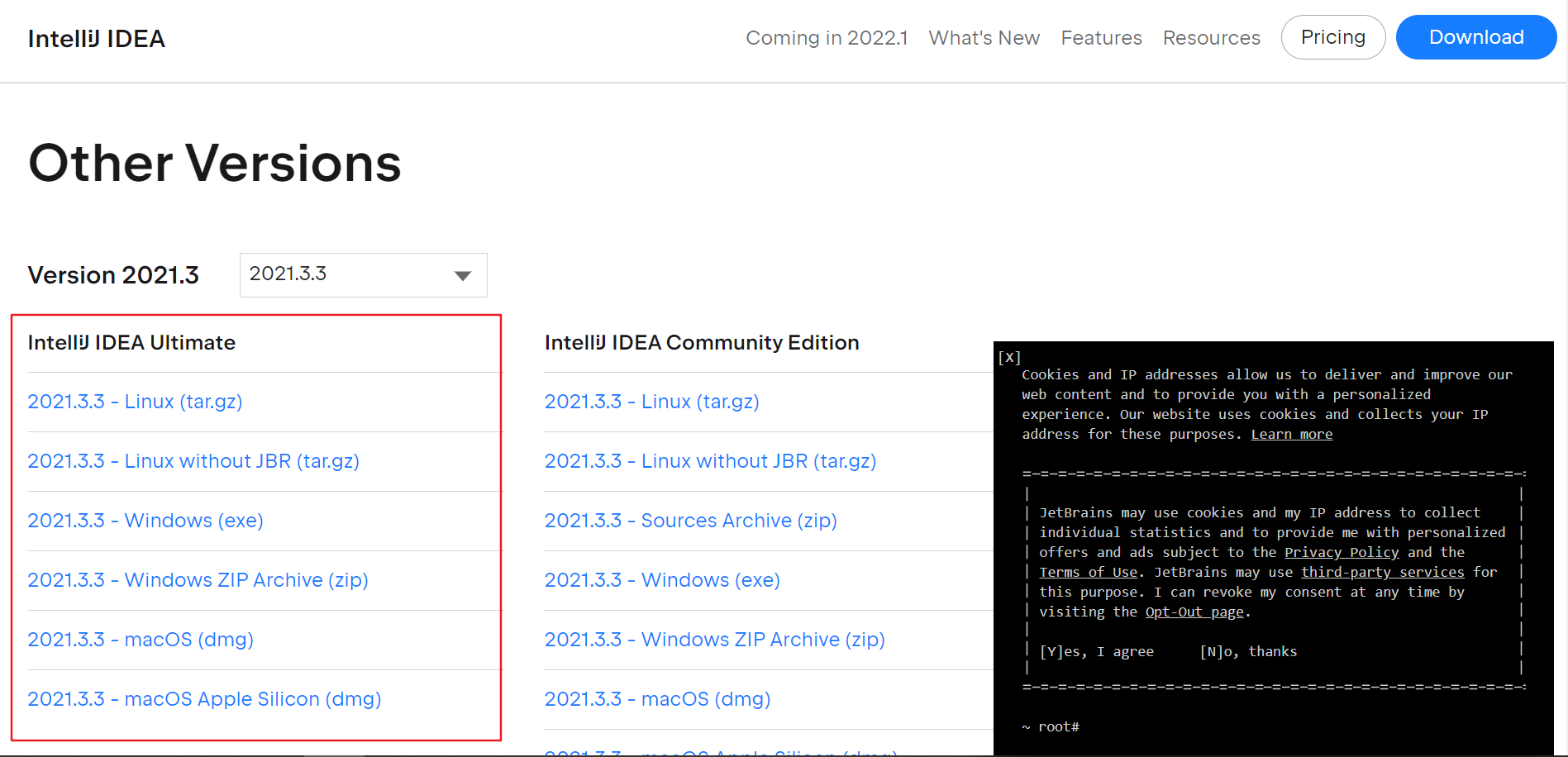
Task: Download Ultimate 2021.3.3 Linux (tar.gz)
Action: (136, 402)
